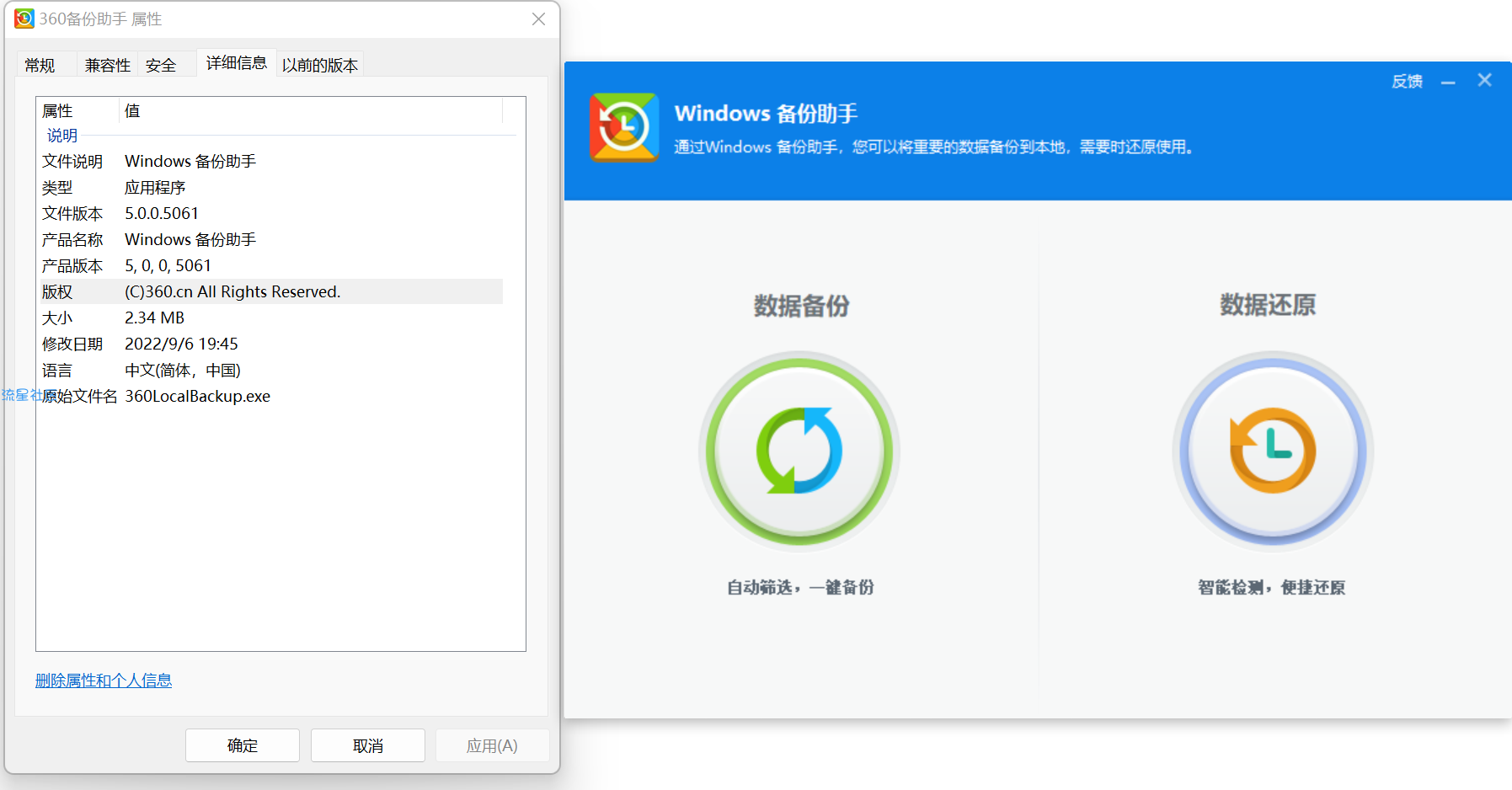This screenshot has height=790, width=1512.
Task: Open the 反馈 feedback link
Action: (x=1407, y=81)
